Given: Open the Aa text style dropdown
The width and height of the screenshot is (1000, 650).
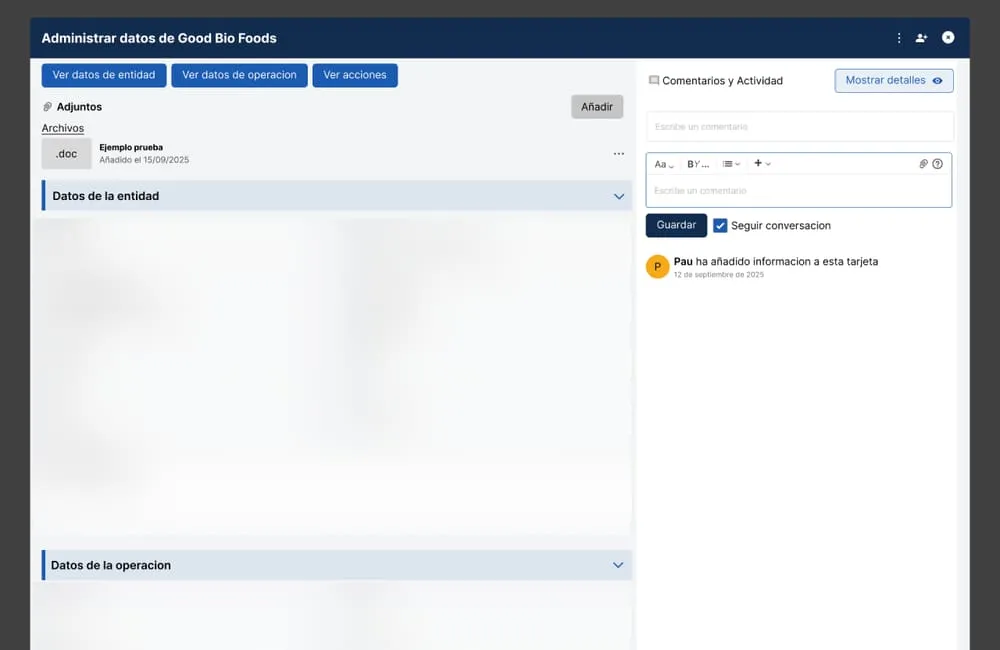Looking at the screenshot, I should (664, 164).
